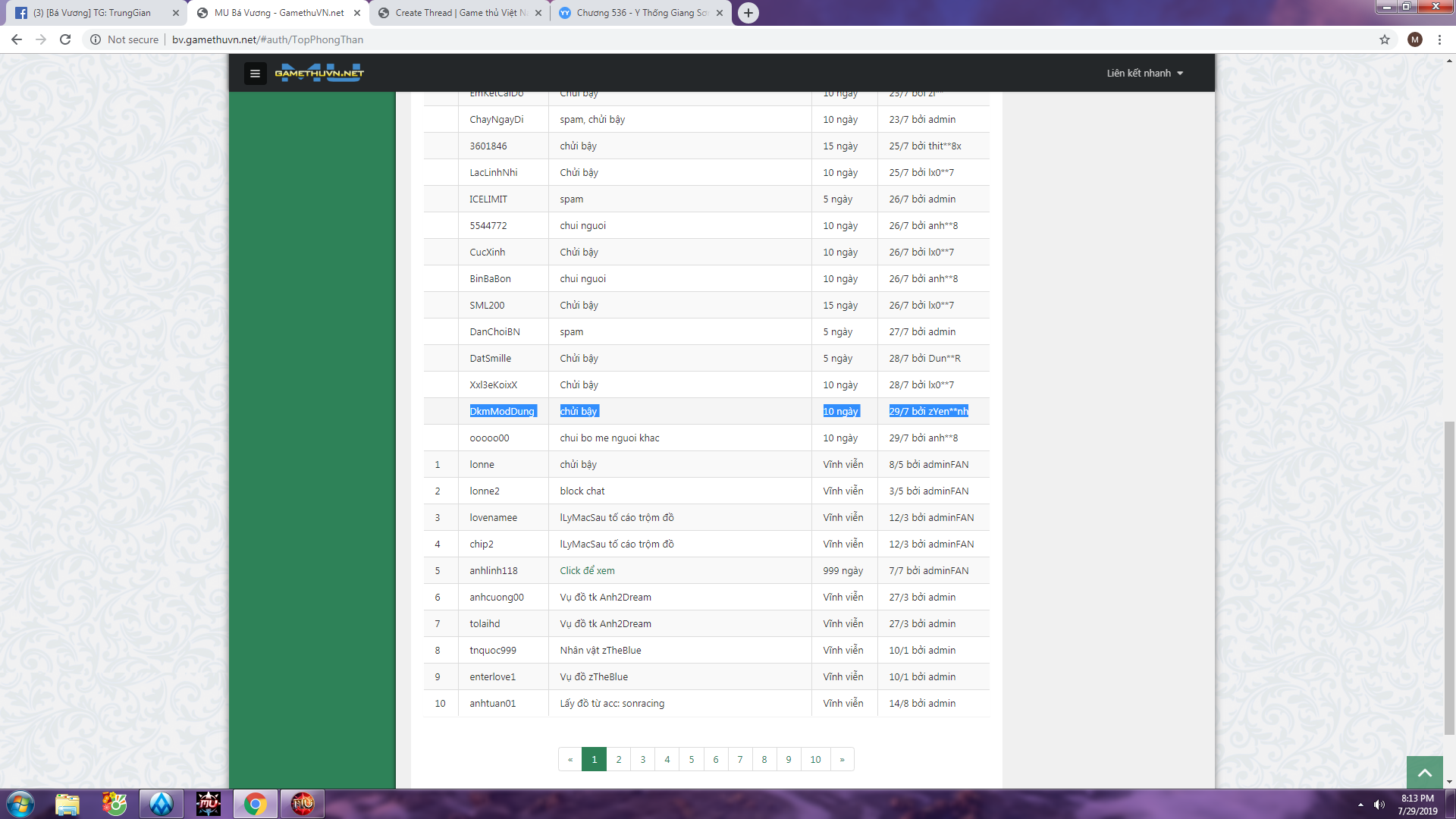Reload the page with refresh icon
Screen dimensions: 1456x819
point(65,39)
